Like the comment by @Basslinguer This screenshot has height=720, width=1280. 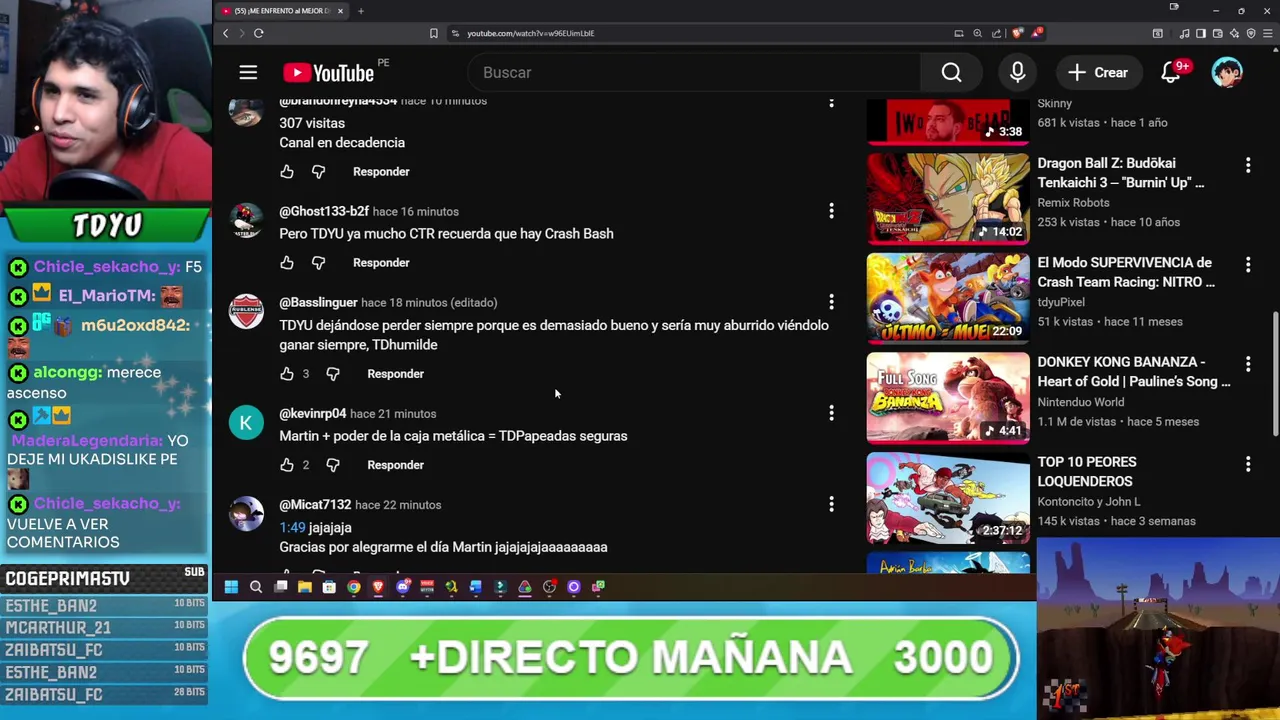tap(287, 374)
